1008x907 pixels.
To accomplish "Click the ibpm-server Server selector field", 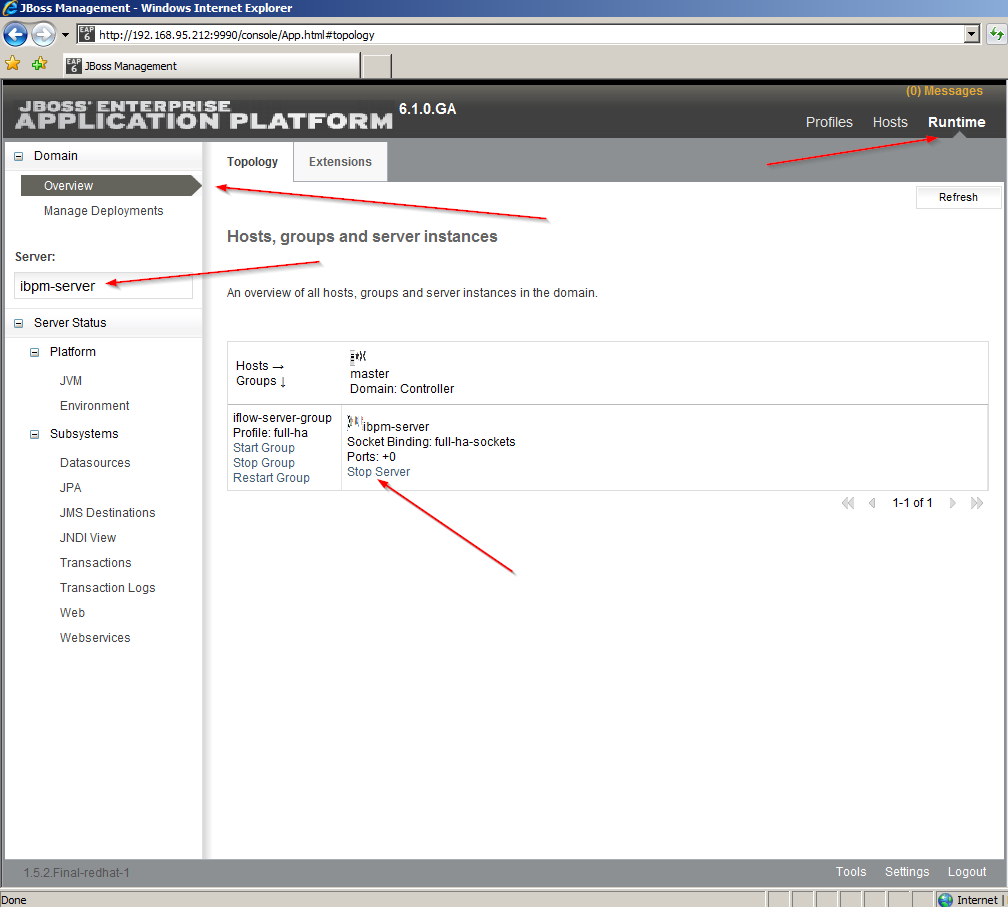I will click(x=103, y=286).
